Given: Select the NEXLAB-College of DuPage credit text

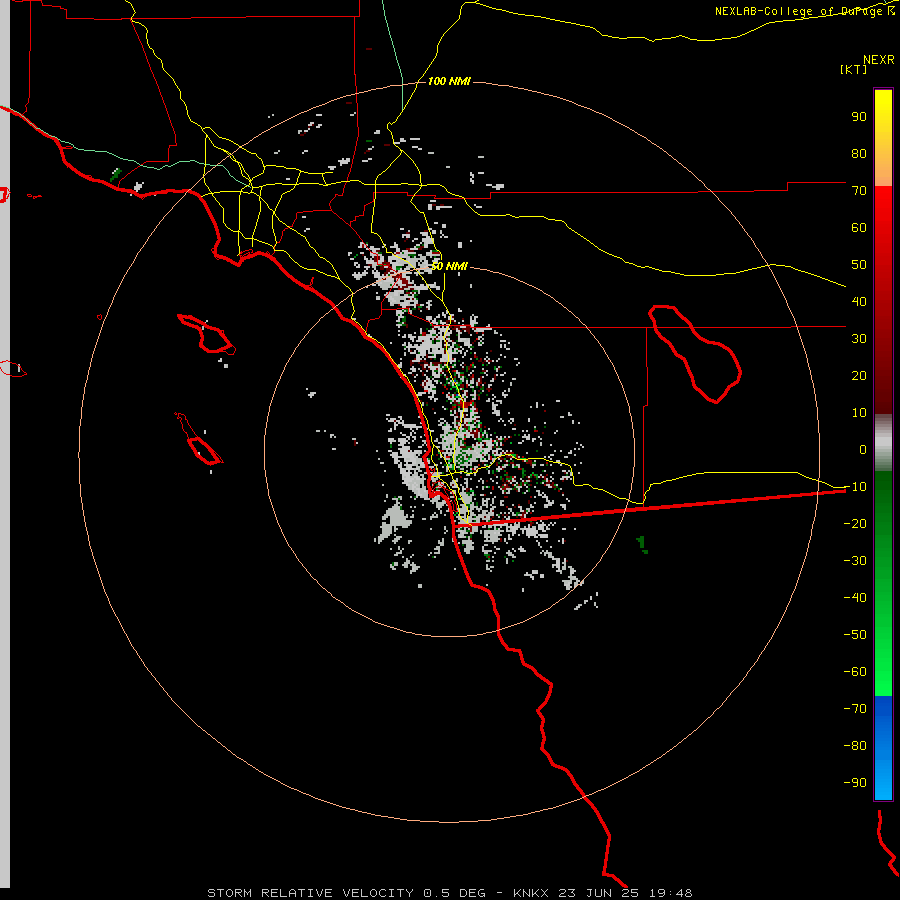Looking at the screenshot, I should pyautogui.click(x=804, y=11).
